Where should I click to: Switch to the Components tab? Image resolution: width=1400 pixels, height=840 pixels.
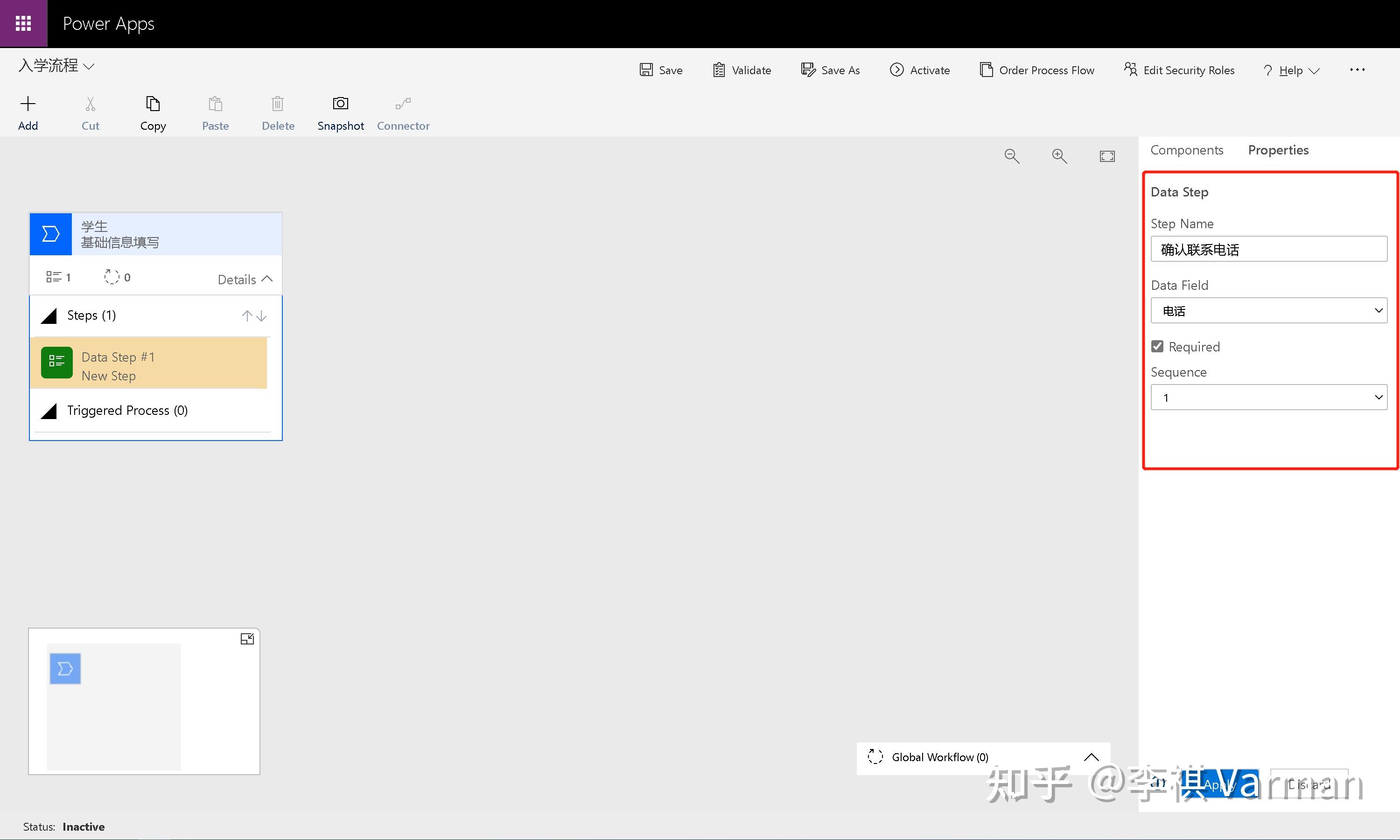tap(1186, 149)
